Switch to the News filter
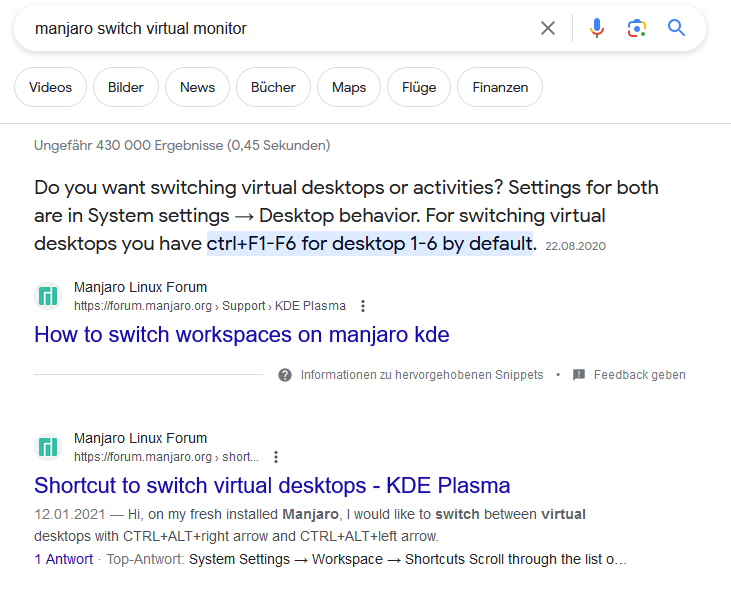Image resolution: width=731 pixels, height=593 pixels. pyautogui.click(x=197, y=87)
